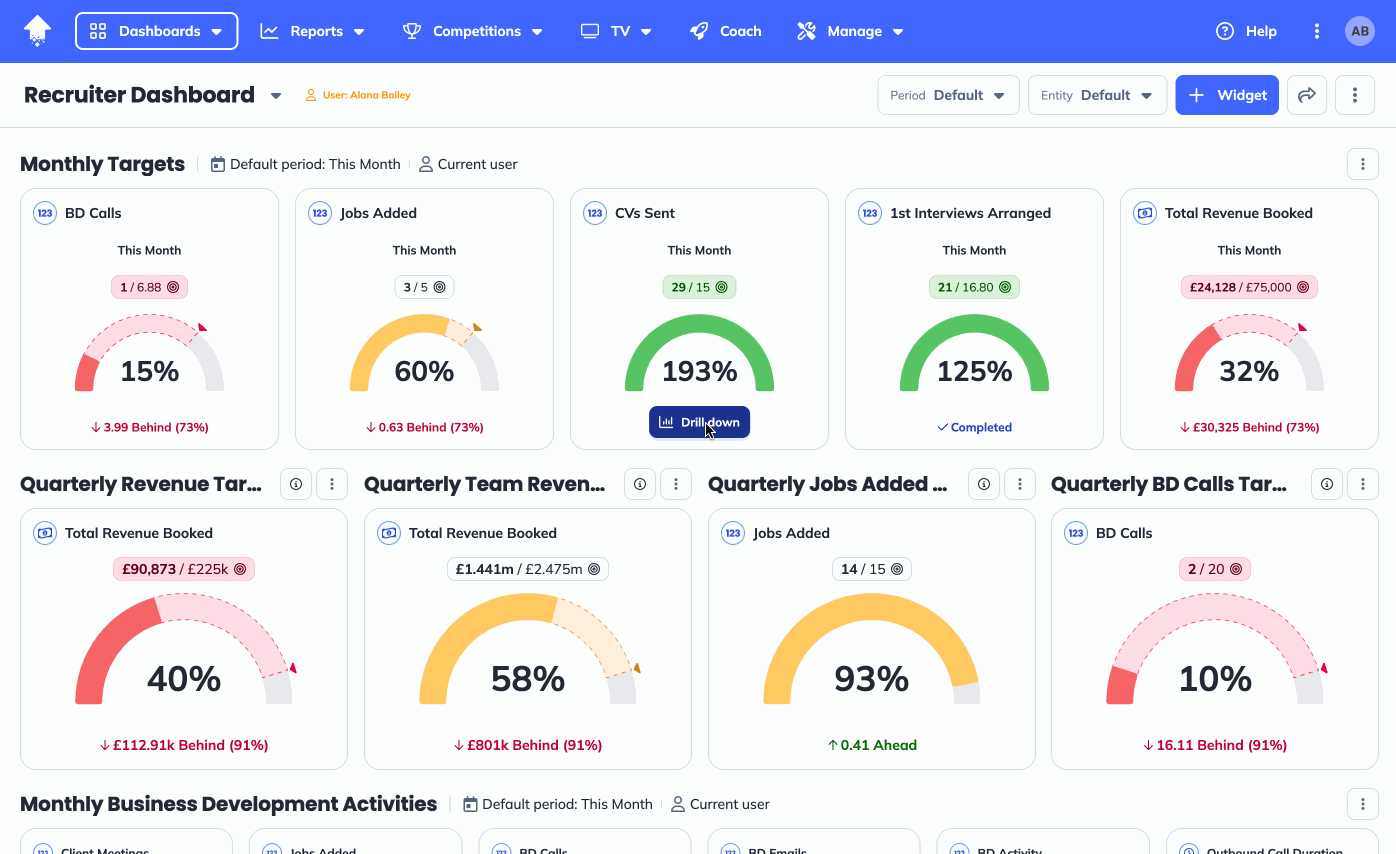Screen dimensions: 1396x854
Task: Click the share arrow icon beside Widget
Action: pos(1306,95)
